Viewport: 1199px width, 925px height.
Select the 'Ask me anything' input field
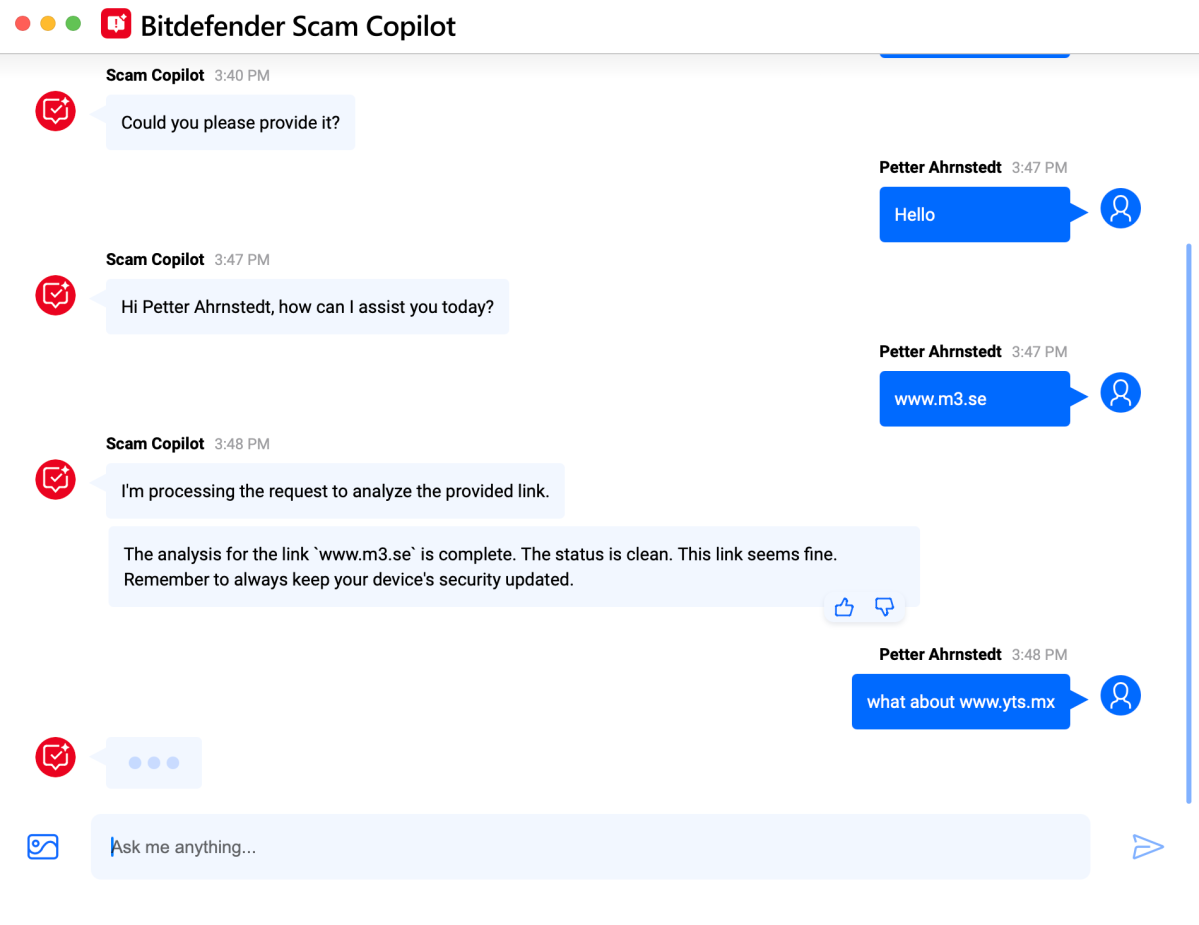click(590, 846)
